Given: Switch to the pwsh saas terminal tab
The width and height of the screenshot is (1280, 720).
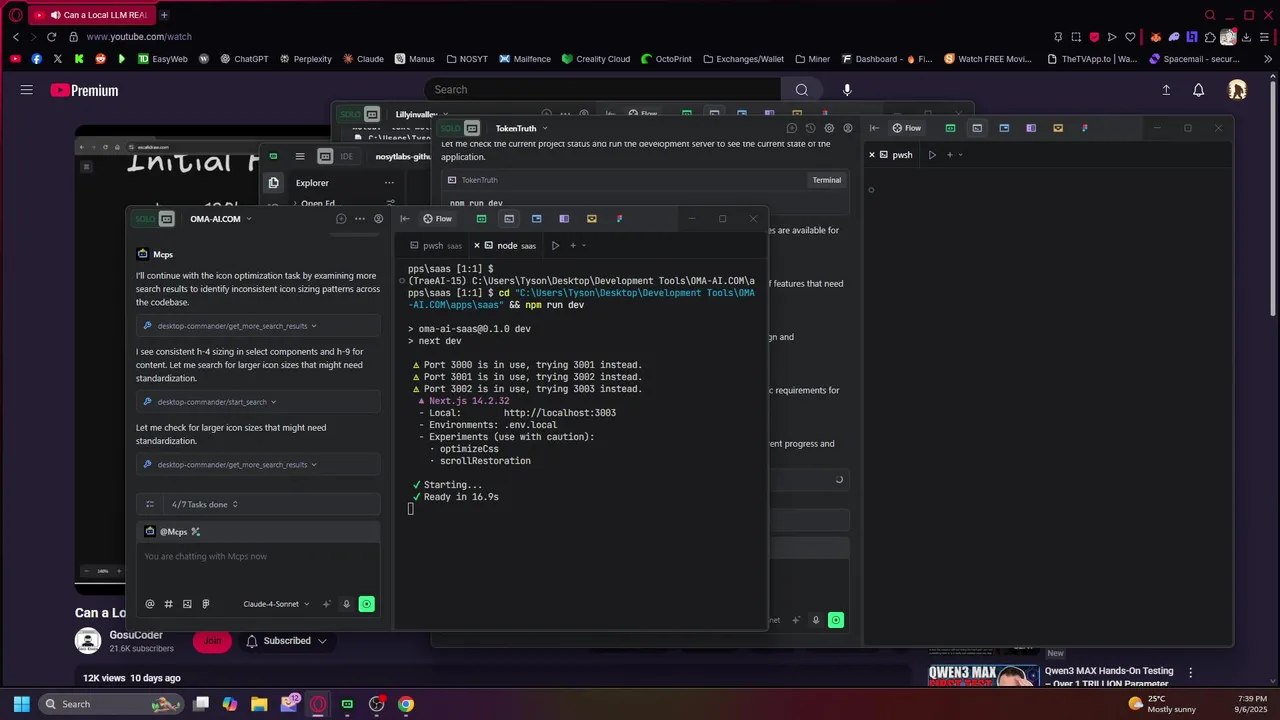Looking at the screenshot, I should coord(436,245).
